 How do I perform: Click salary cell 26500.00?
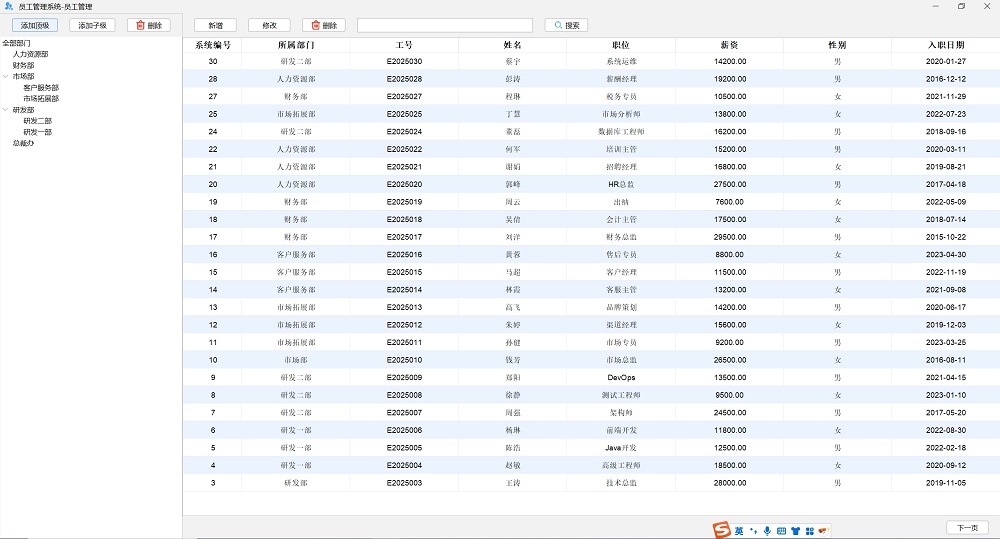point(730,360)
